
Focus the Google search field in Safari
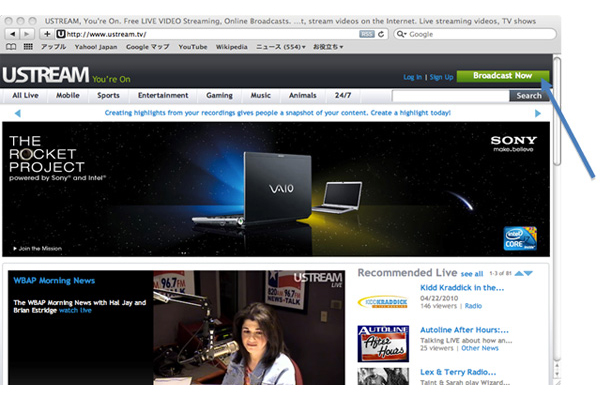click(474, 34)
